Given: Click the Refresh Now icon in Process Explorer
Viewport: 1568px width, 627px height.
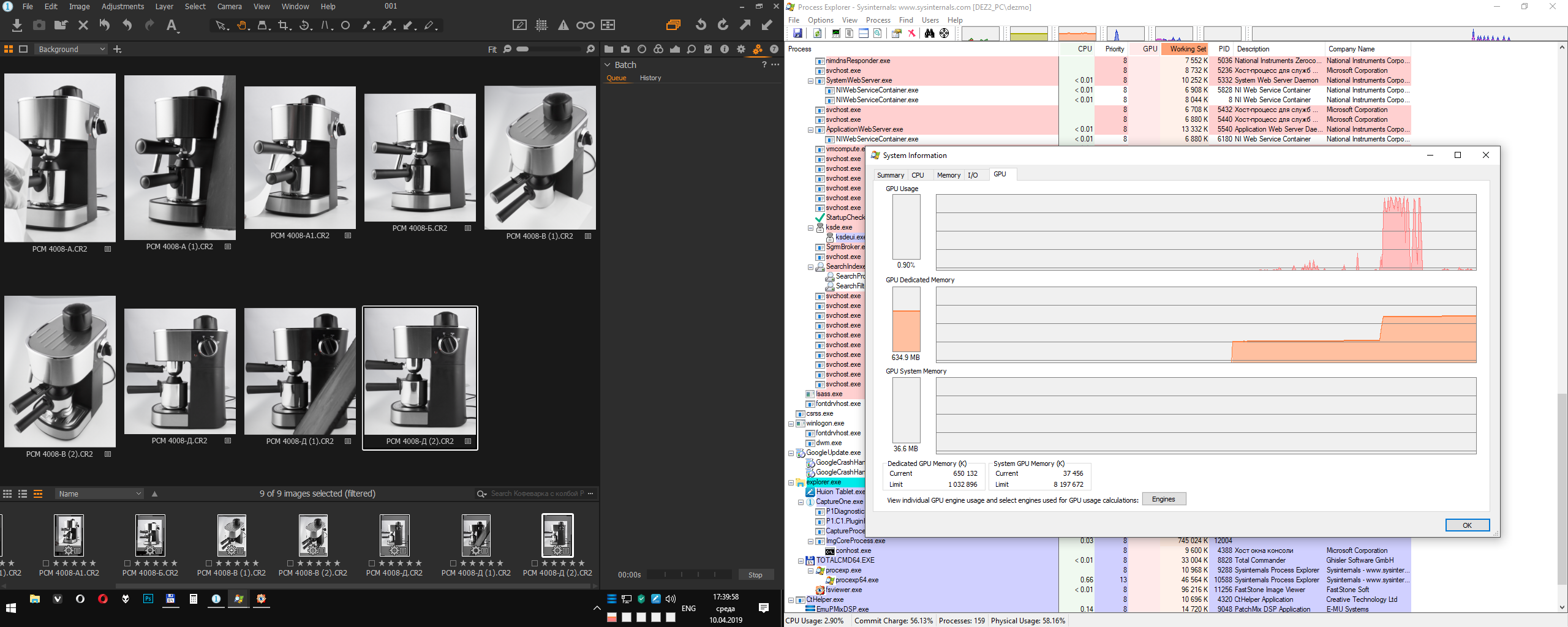Looking at the screenshot, I should point(817,33).
